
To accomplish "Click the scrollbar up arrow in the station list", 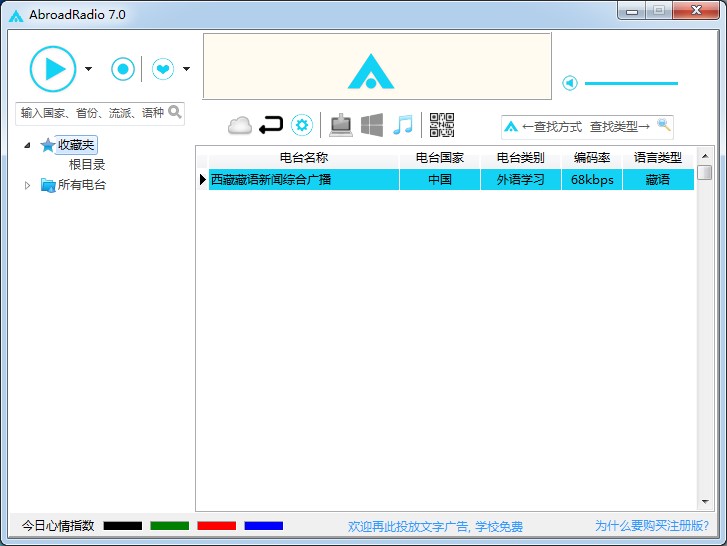I will 705,156.
